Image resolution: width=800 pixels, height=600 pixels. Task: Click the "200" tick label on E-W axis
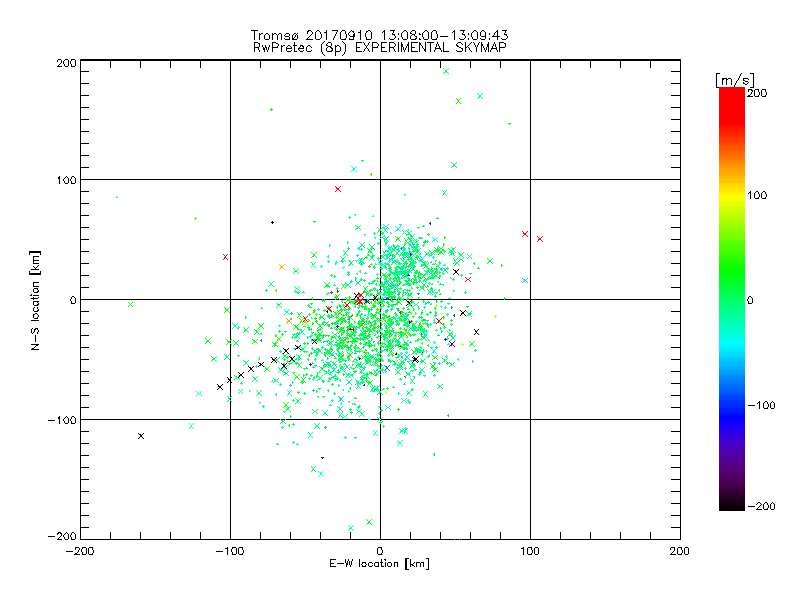click(680, 551)
